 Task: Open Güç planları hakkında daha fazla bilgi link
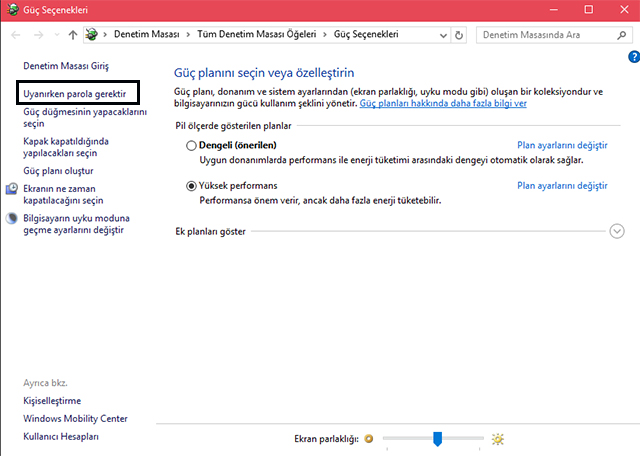click(x=443, y=103)
